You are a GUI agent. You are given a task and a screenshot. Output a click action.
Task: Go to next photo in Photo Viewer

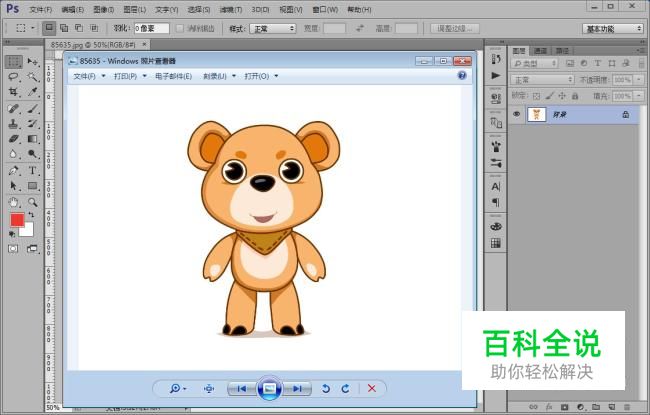point(297,389)
